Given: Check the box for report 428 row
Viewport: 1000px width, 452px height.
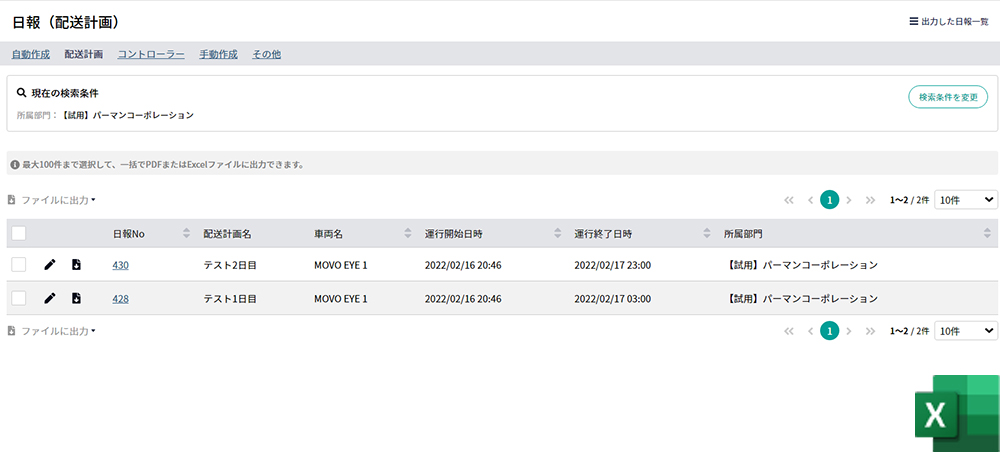Looking at the screenshot, I should click(x=19, y=298).
